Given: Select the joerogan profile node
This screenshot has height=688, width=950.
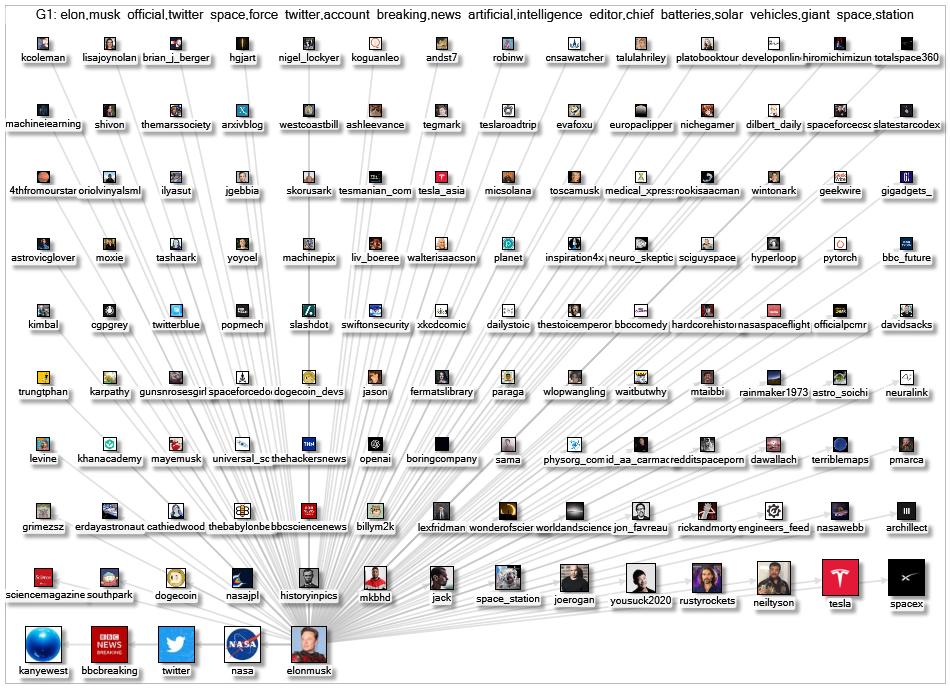Looking at the screenshot, I should coord(574,578).
